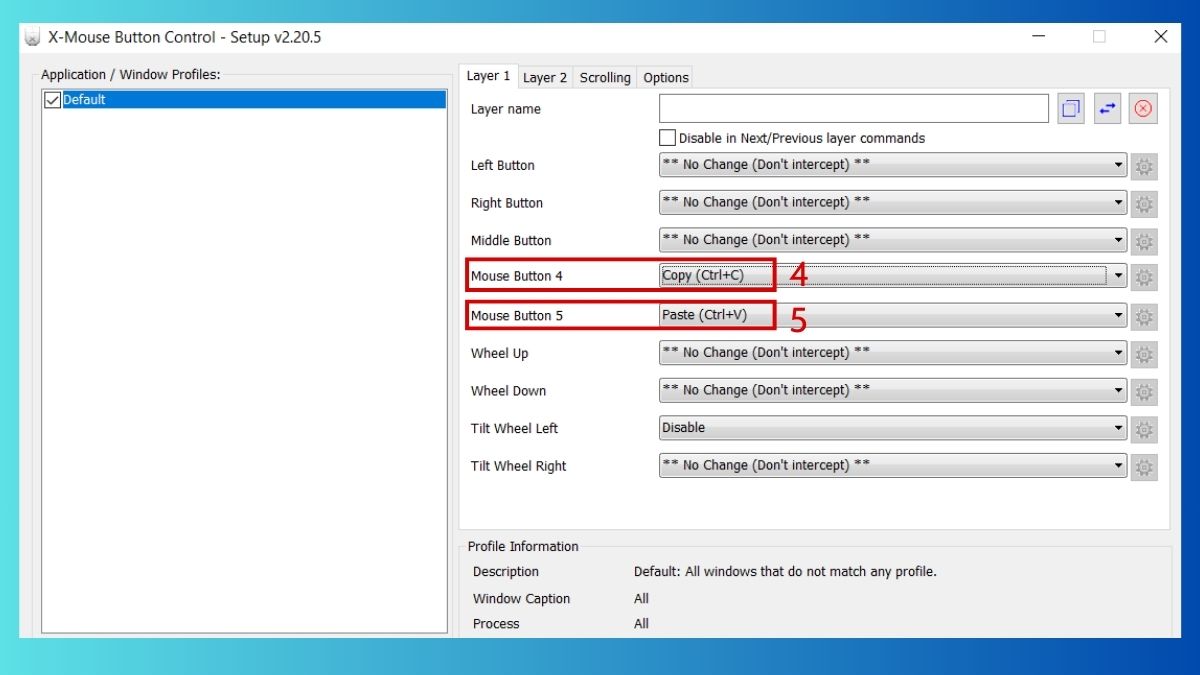
Task: Select the Default profile row
Action: click(245, 100)
